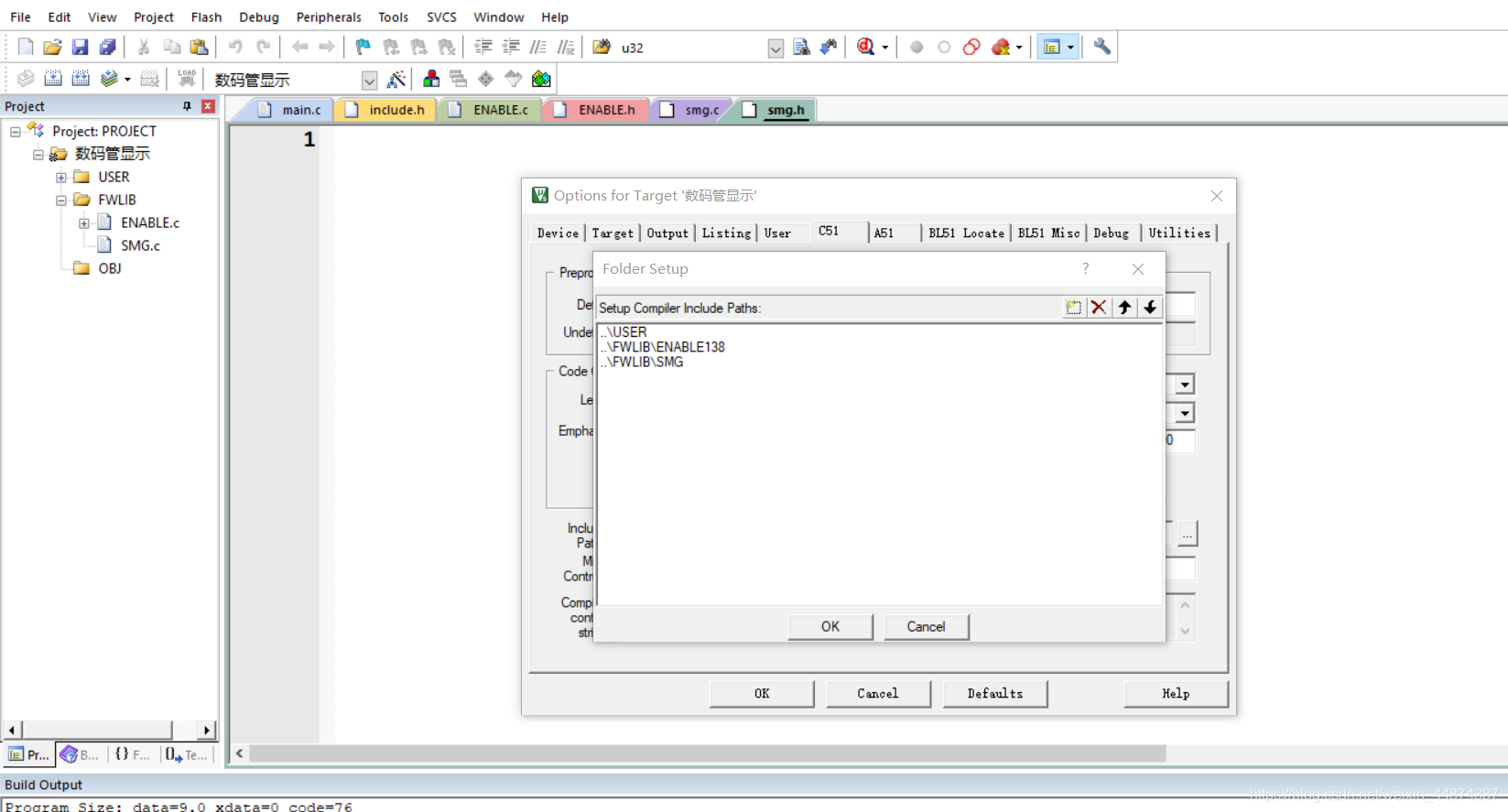
Task: Click the Help button in Options dialog
Action: pos(1176,693)
